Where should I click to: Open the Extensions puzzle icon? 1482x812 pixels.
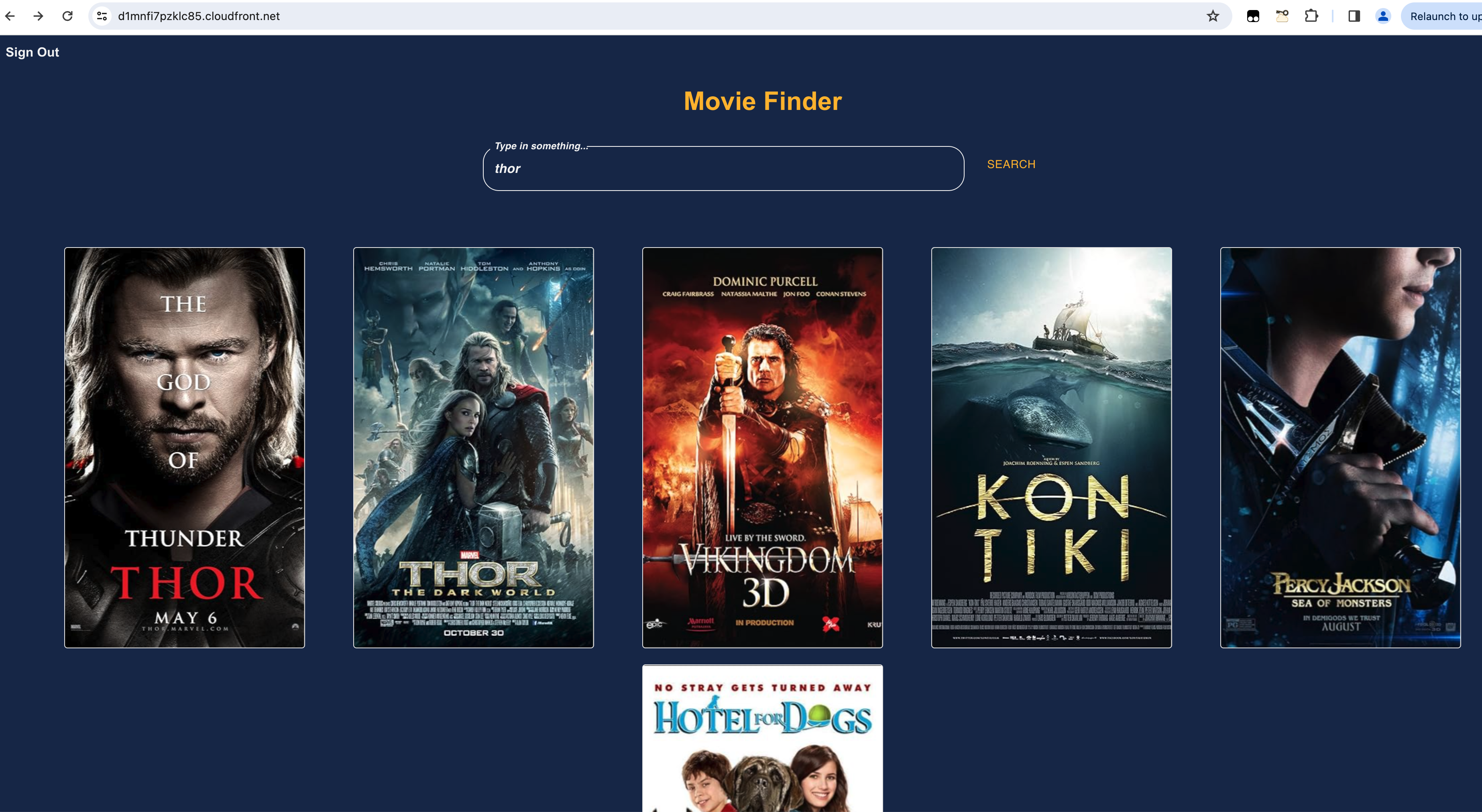(1311, 16)
